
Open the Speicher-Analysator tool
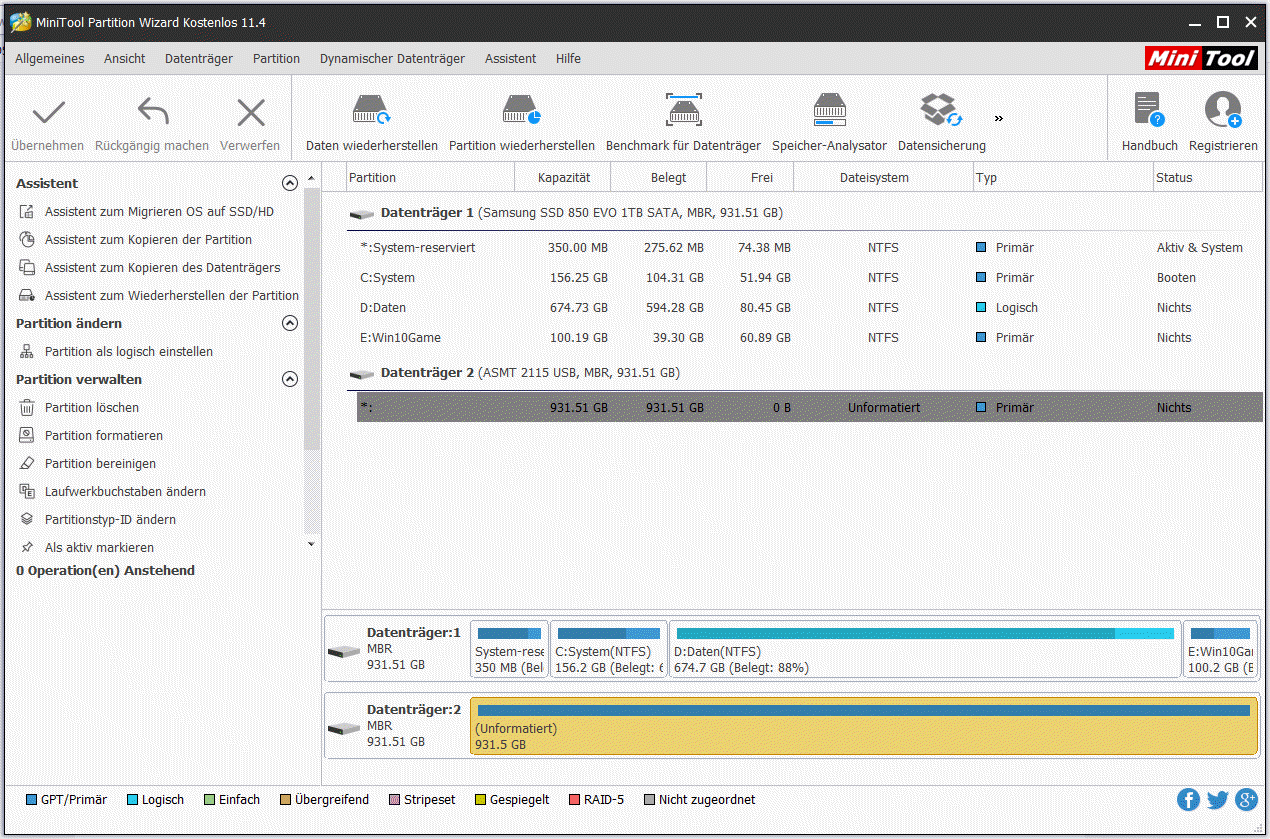point(829,110)
